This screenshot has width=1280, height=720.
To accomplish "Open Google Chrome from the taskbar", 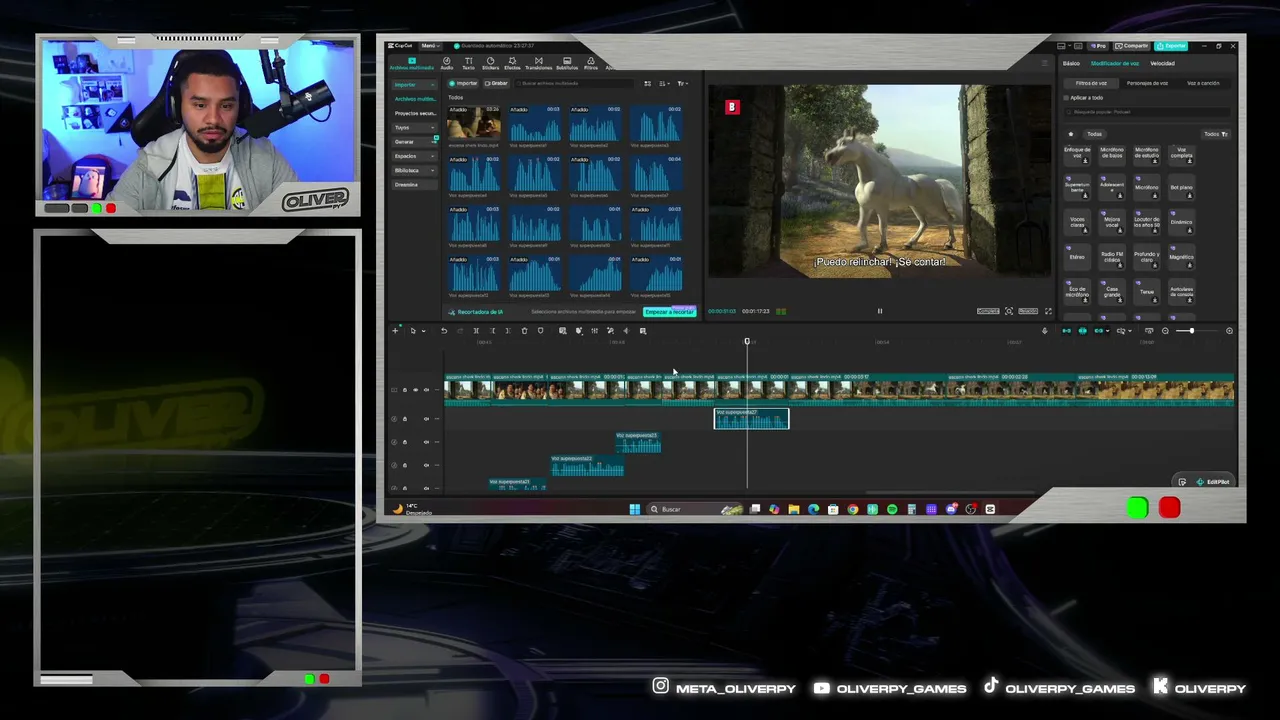I will click(852, 509).
